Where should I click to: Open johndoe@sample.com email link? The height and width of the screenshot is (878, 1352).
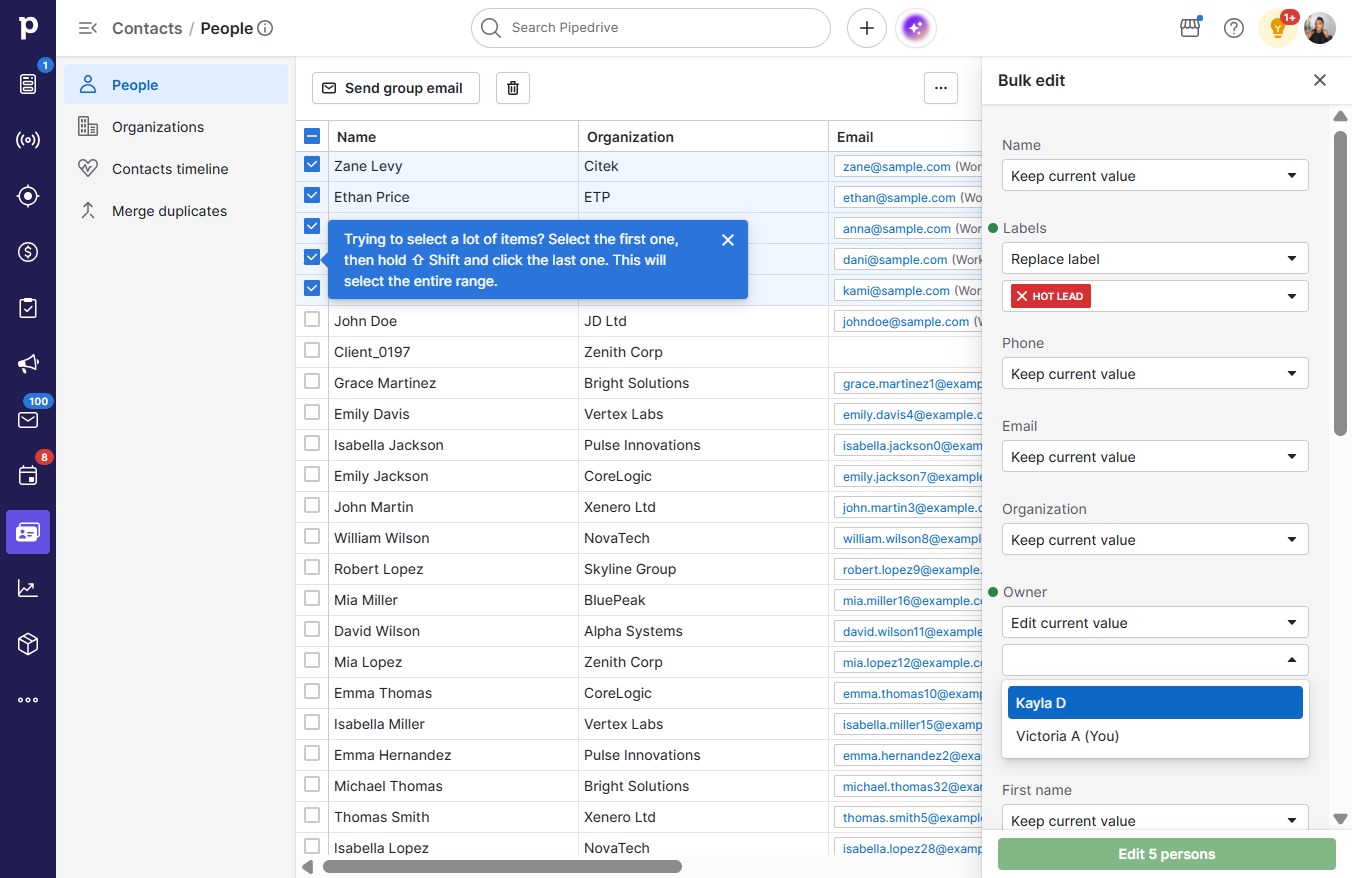pyautogui.click(x=906, y=322)
